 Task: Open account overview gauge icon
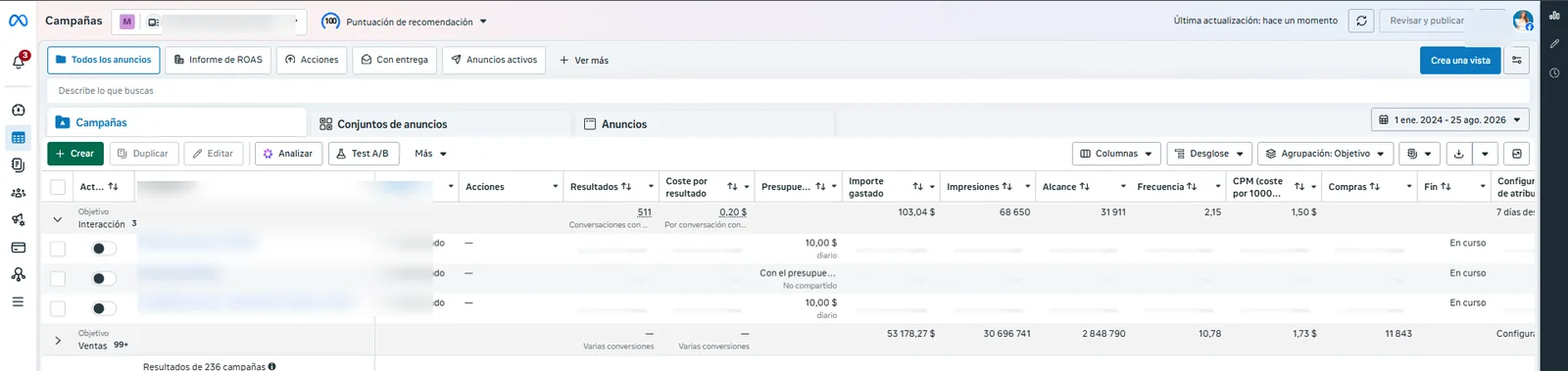click(x=18, y=111)
